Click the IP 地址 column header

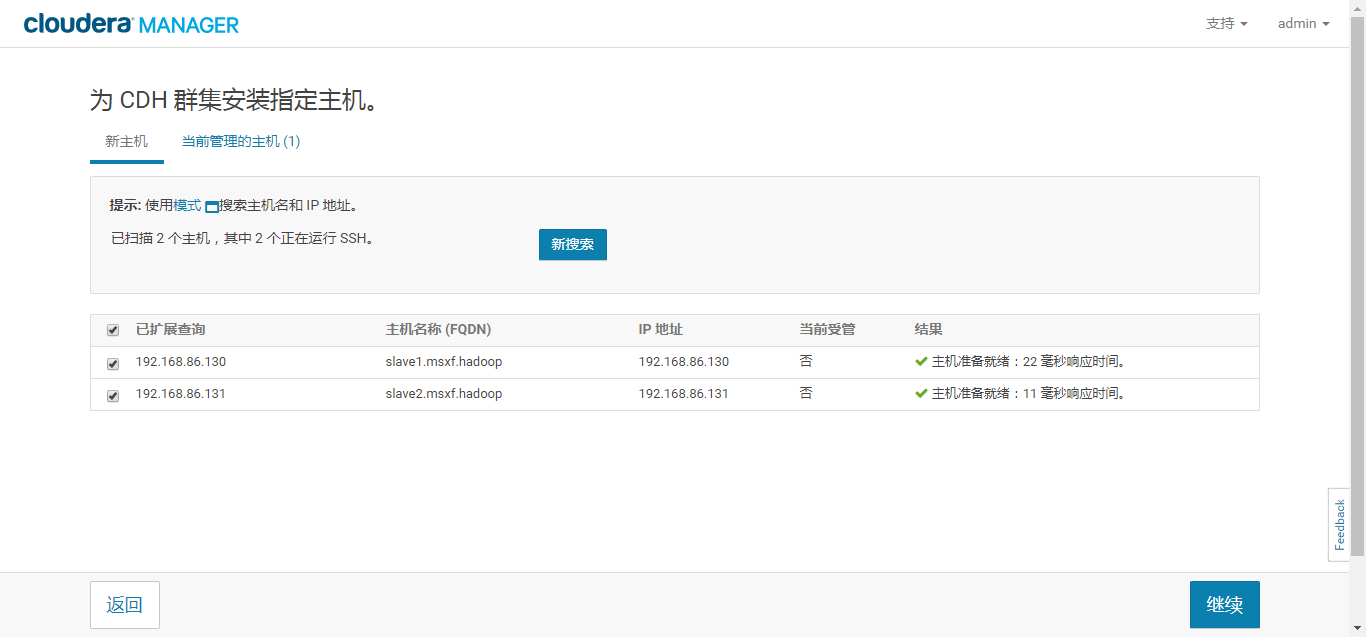point(661,330)
